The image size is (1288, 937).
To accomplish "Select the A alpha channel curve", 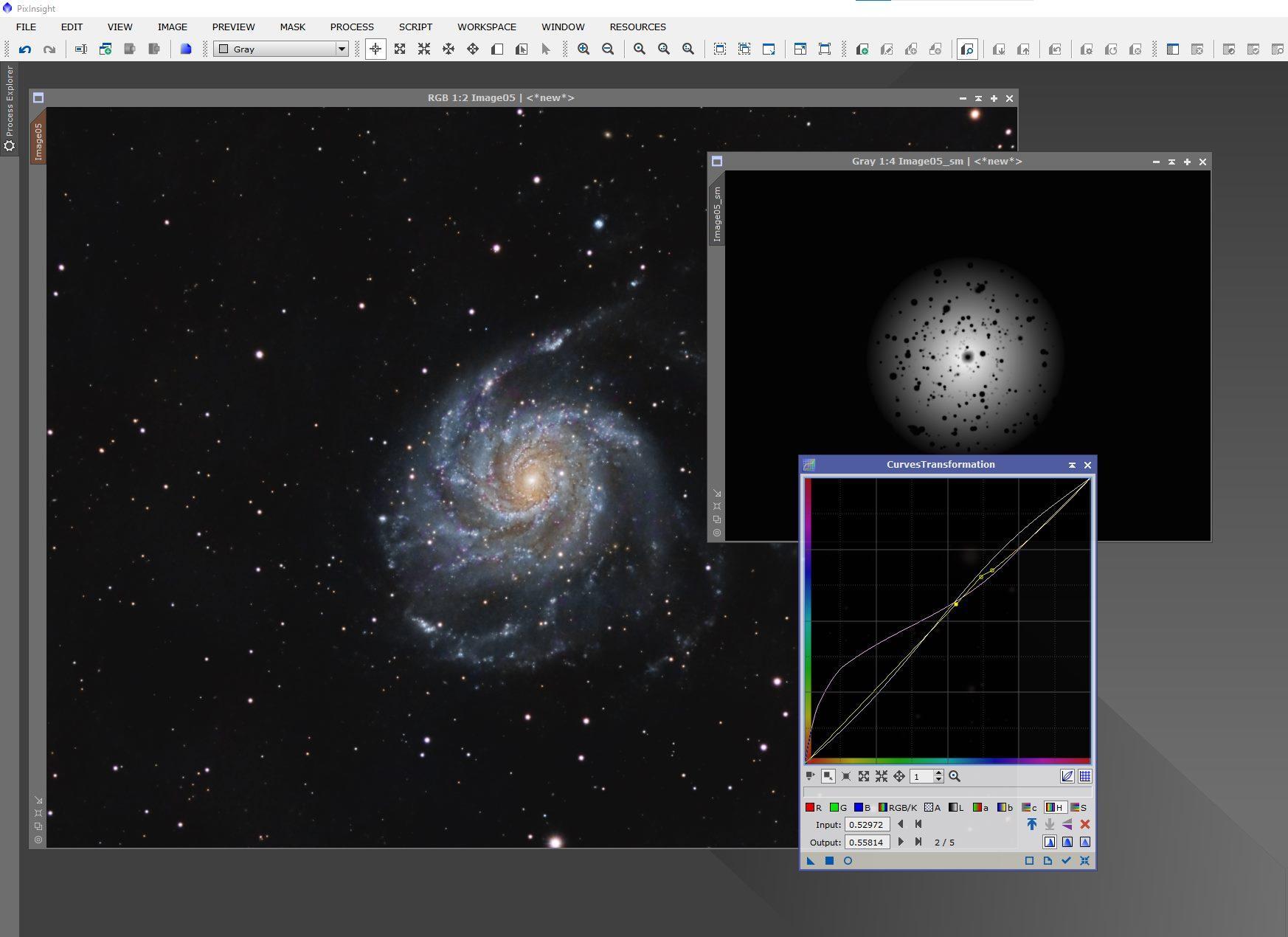I will [932, 807].
